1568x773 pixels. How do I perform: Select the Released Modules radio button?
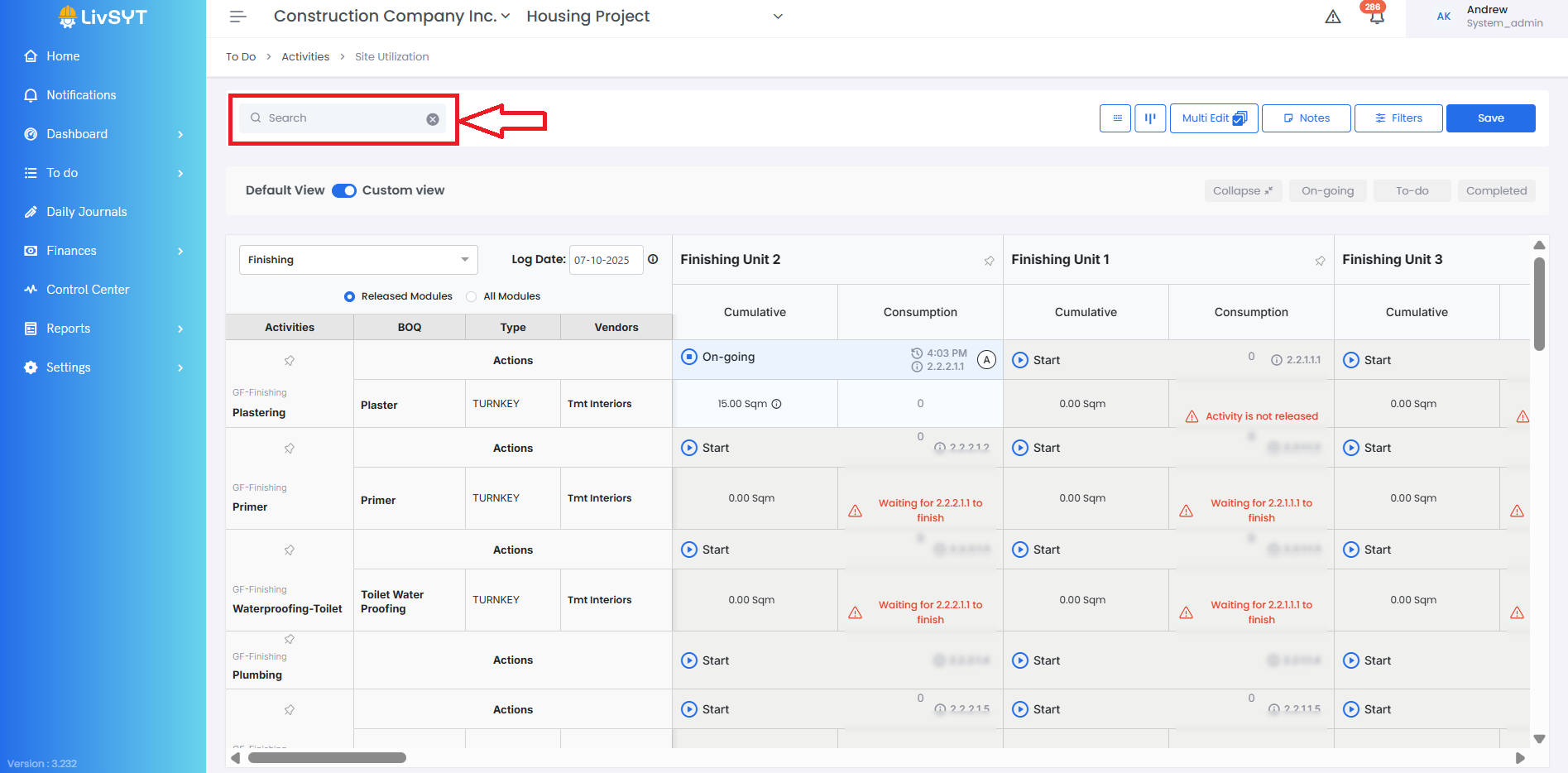click(349, 296)
